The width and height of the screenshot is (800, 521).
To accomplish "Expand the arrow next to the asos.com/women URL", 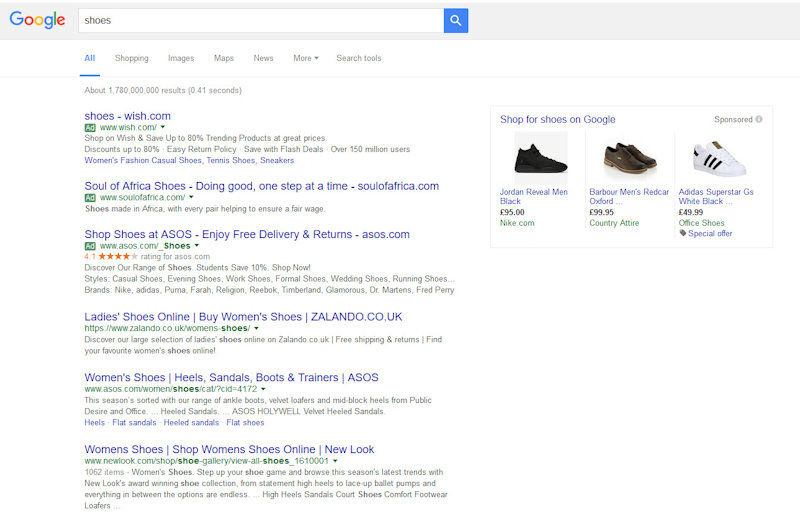I will point(263,389).
